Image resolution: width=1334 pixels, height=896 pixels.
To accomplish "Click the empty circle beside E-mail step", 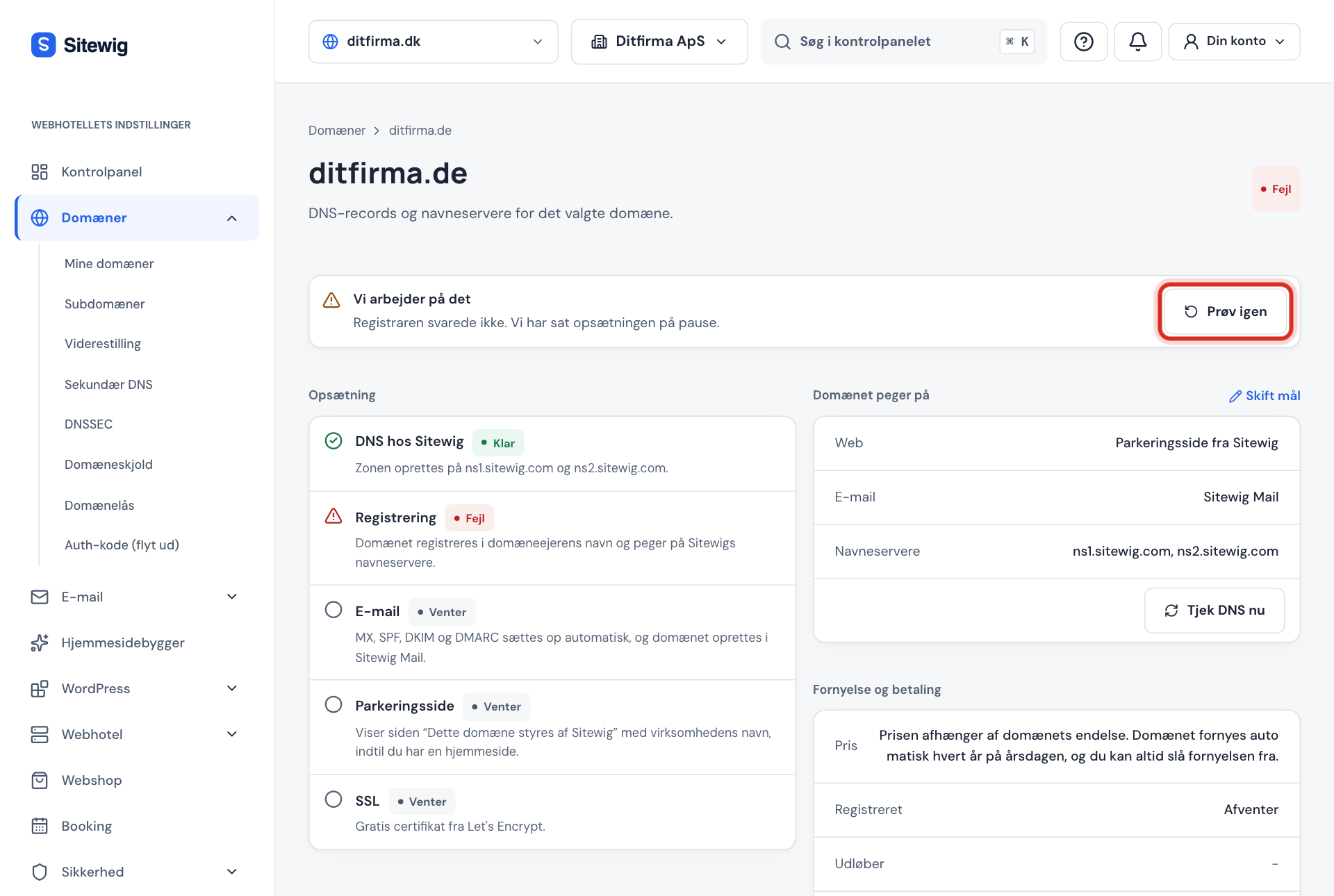I will tap(333, 610).
